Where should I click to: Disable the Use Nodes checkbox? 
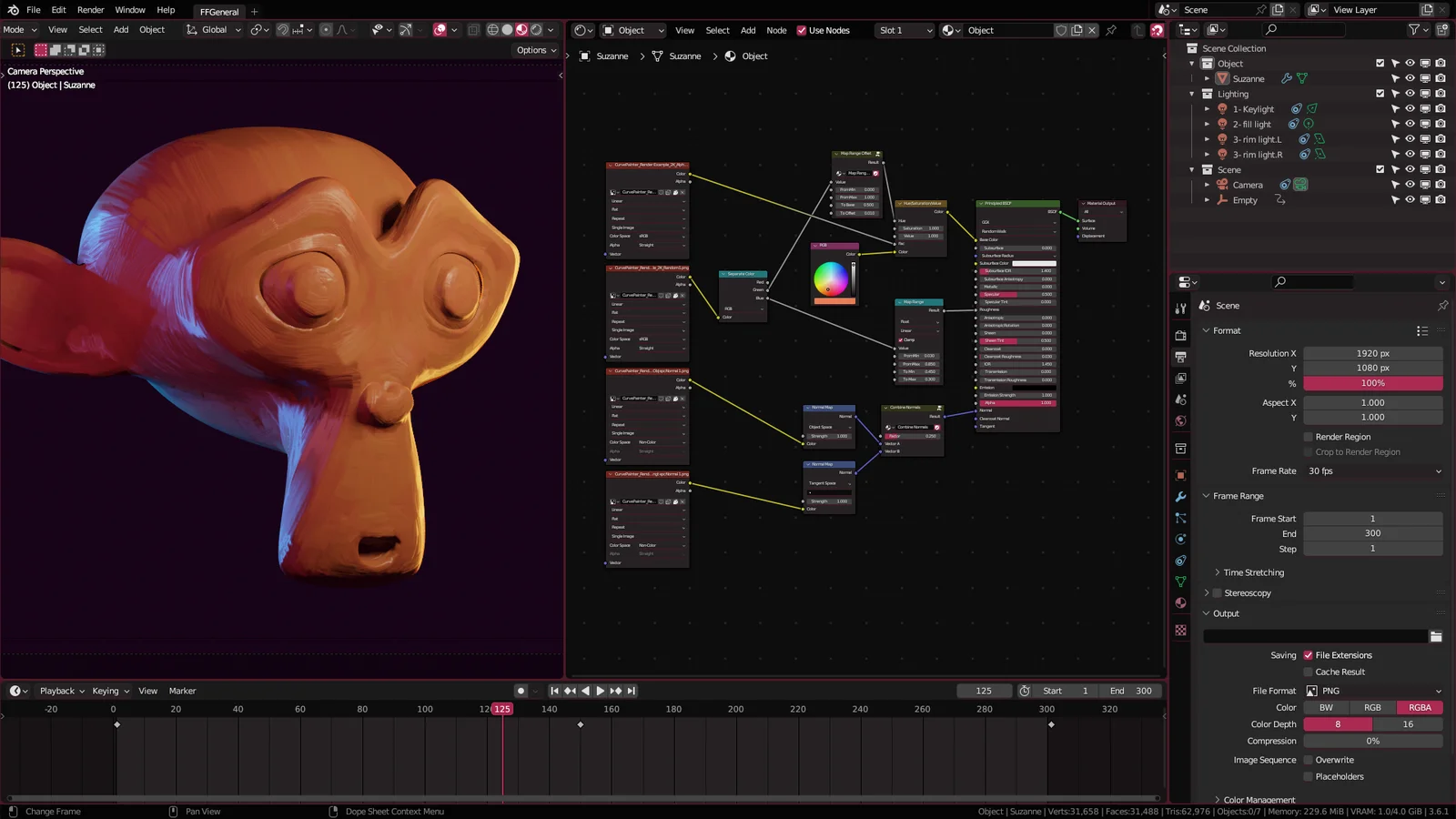802,30
